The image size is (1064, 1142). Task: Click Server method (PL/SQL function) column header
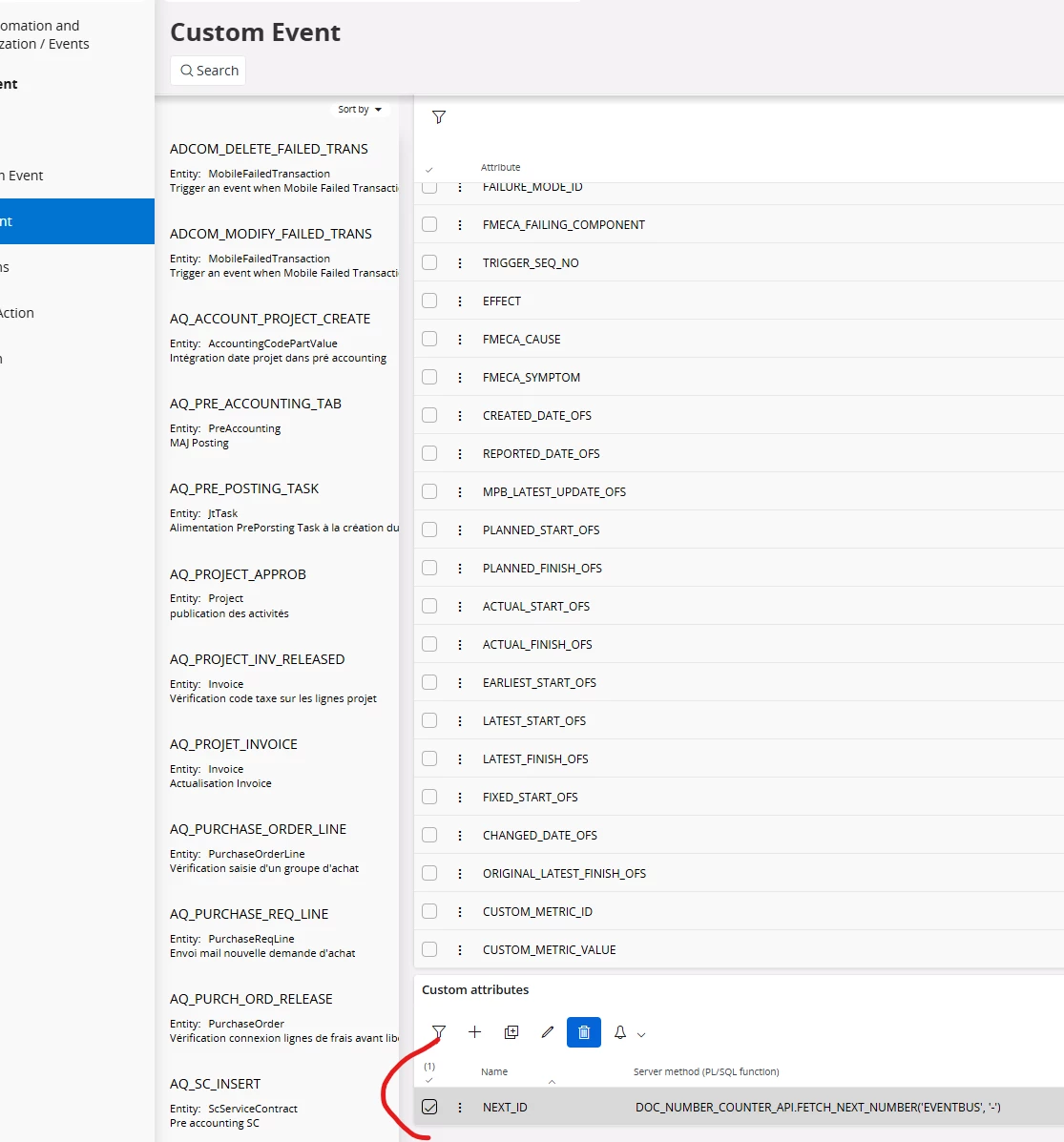coord(706,1072)
